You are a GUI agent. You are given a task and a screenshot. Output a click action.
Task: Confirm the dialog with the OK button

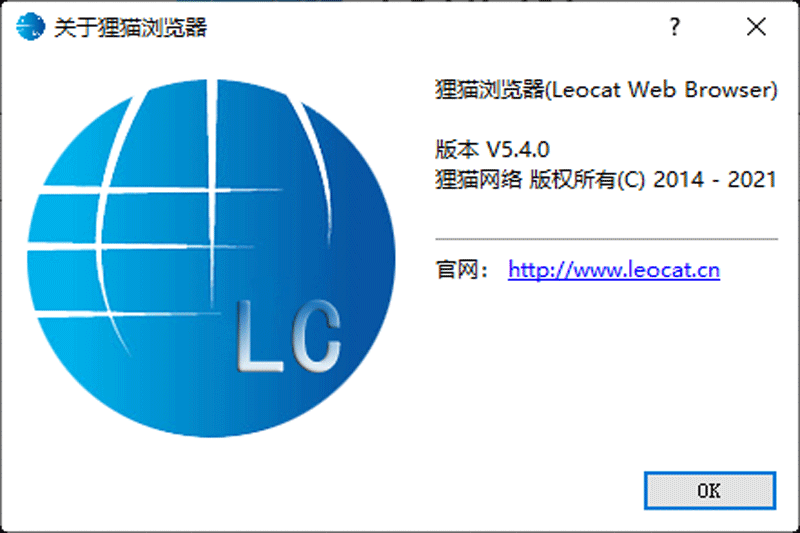click(710, 491)
